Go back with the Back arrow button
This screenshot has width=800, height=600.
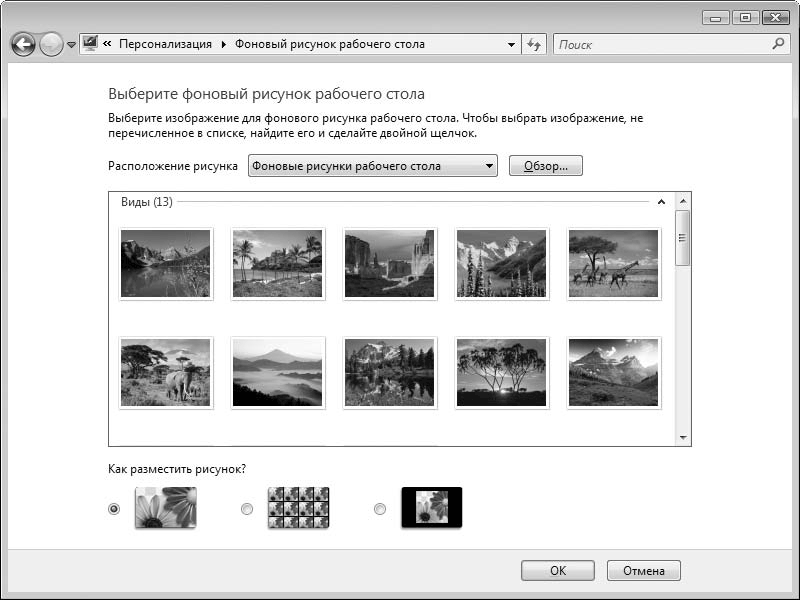point(23,45)
